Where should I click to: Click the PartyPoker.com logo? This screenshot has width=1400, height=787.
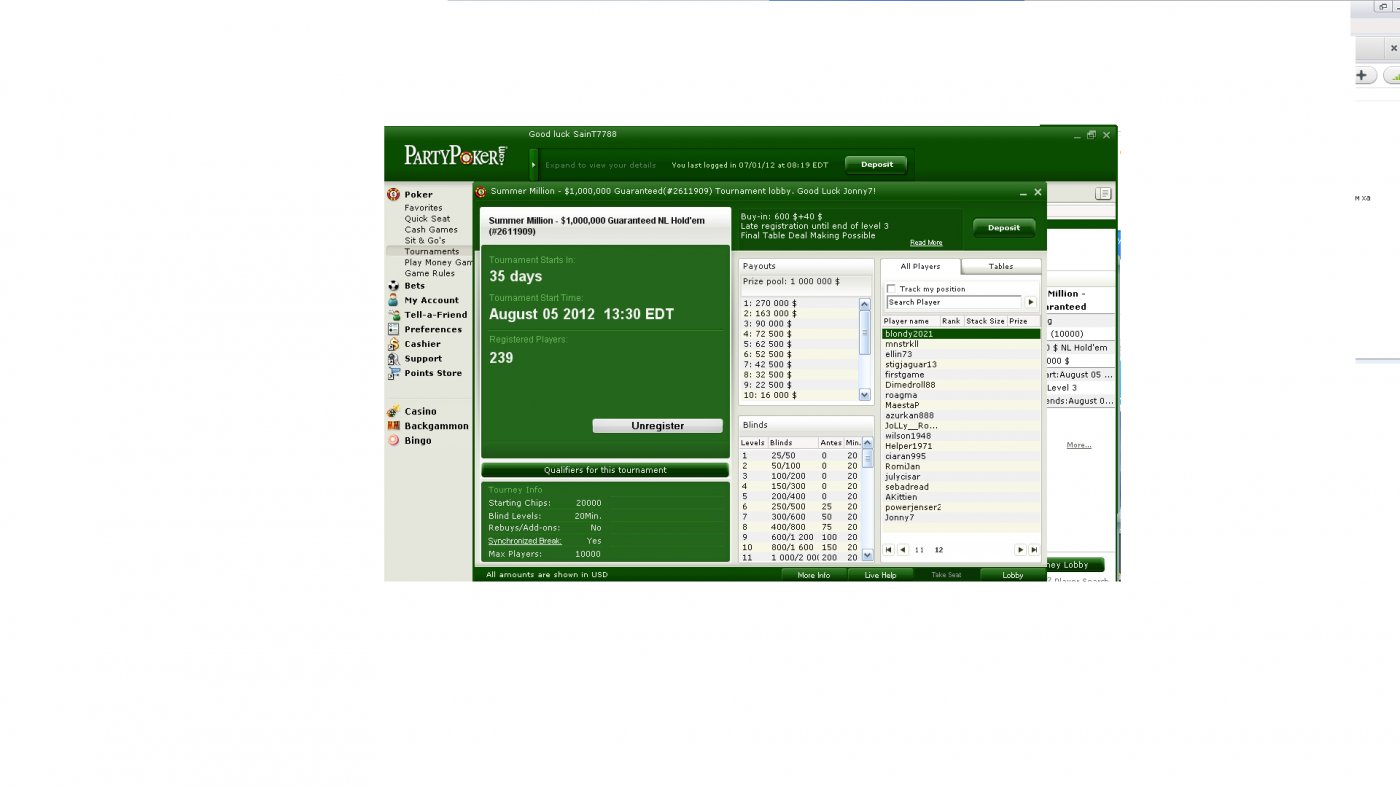455,155
